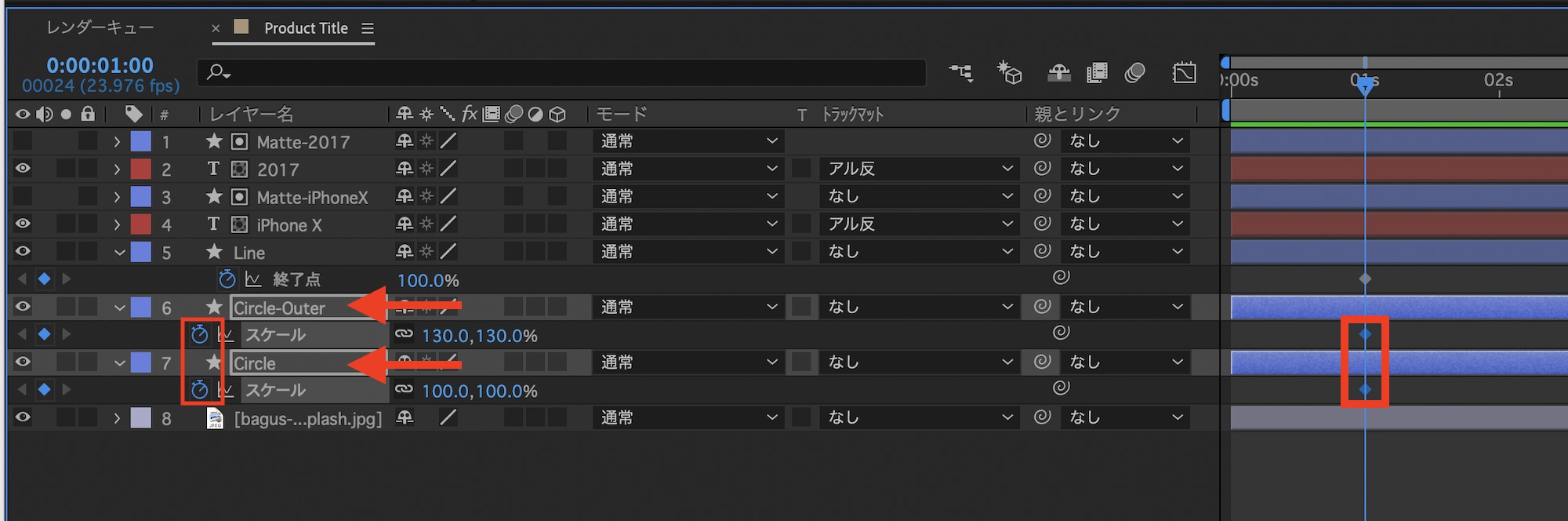Open the Product Title panel menu
The height and width of the screenshot is (521, 1568).
coord(368,28)
